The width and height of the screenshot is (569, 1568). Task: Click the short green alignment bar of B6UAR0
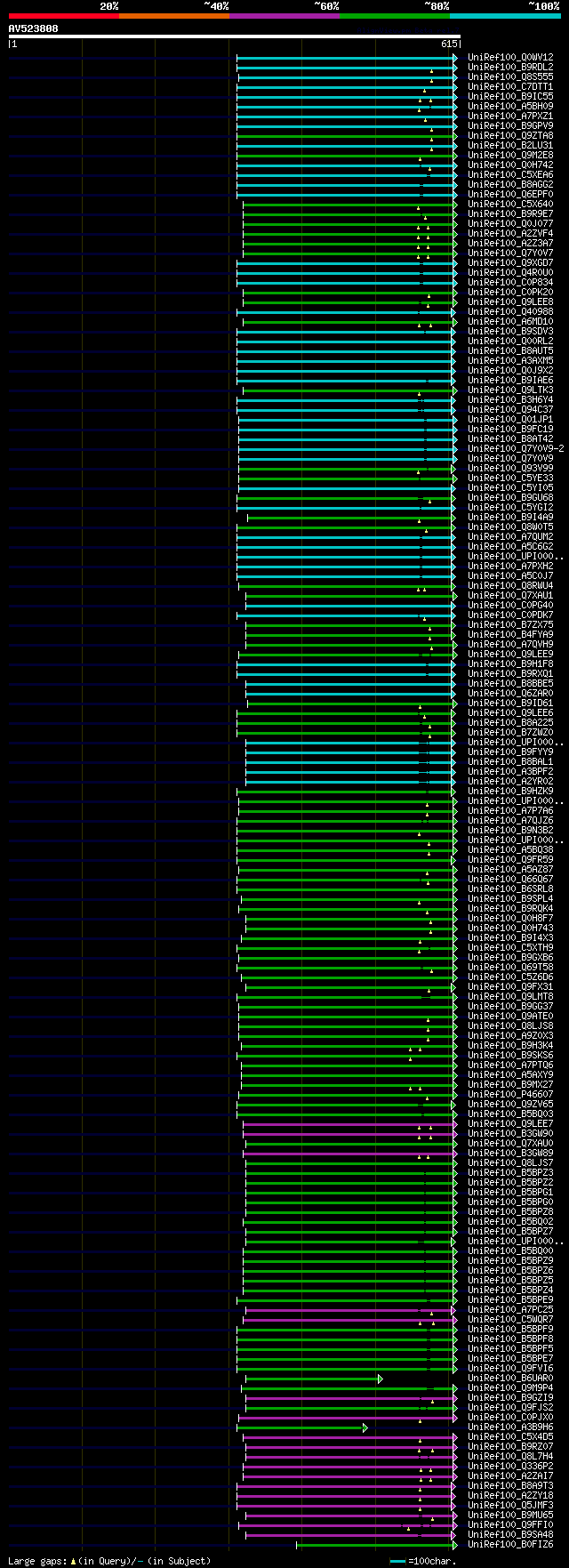tap(314, 1379)
